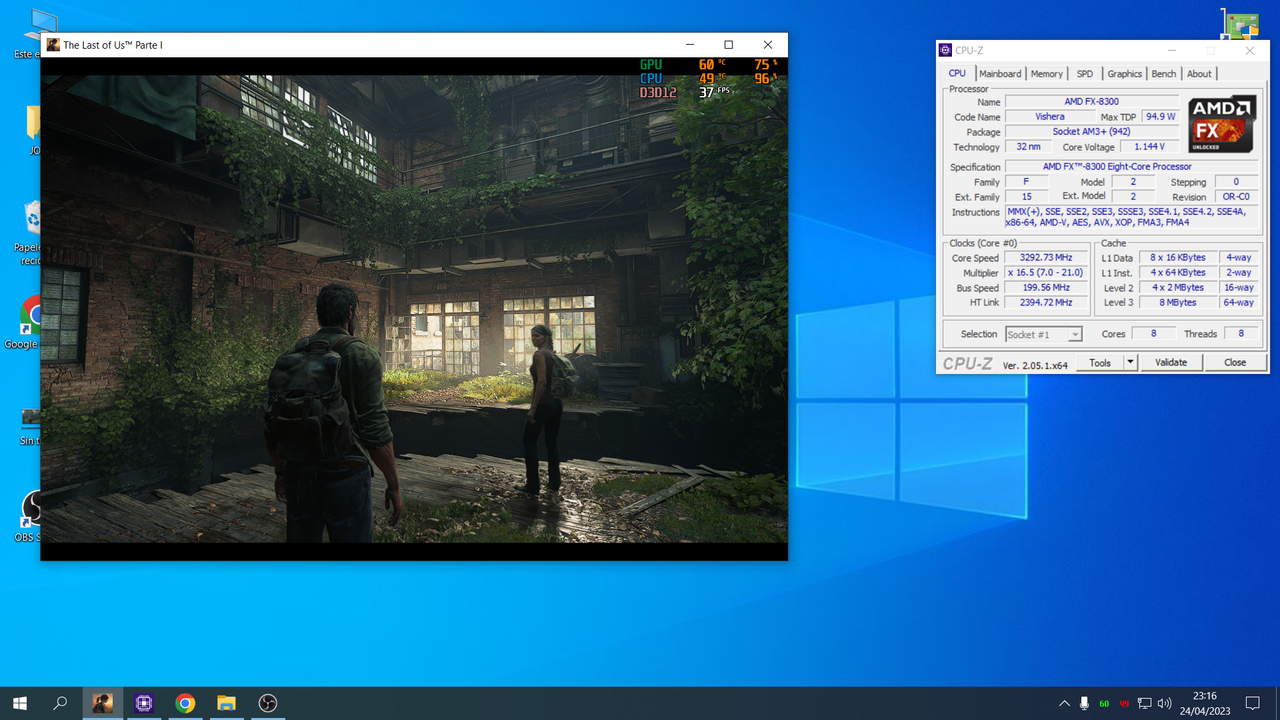Viewport: 1280px width, 720px height.
Task: Open the notification center icon
Action: (1252, 703)
